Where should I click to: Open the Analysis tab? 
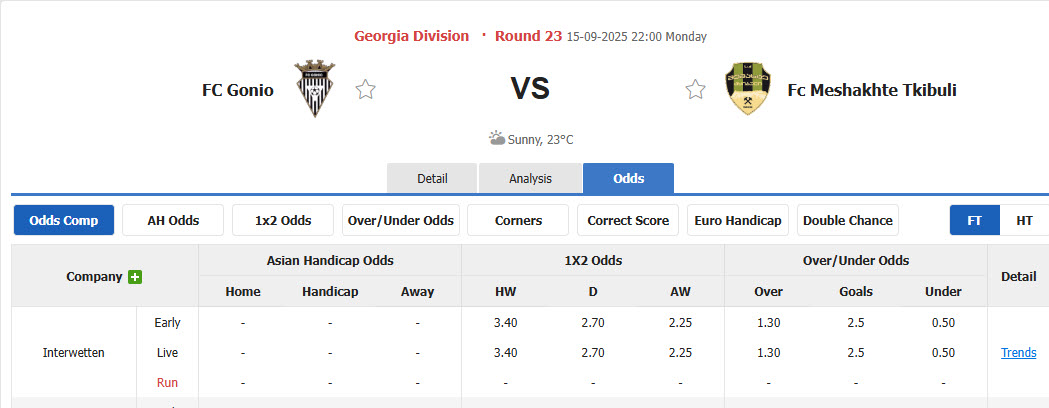[x=530, y=178]
